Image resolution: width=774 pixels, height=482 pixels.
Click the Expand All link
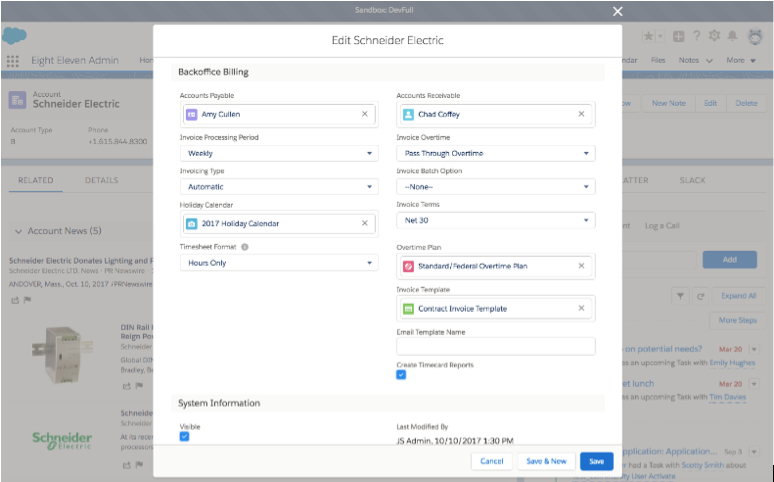[x=738, y=296]
